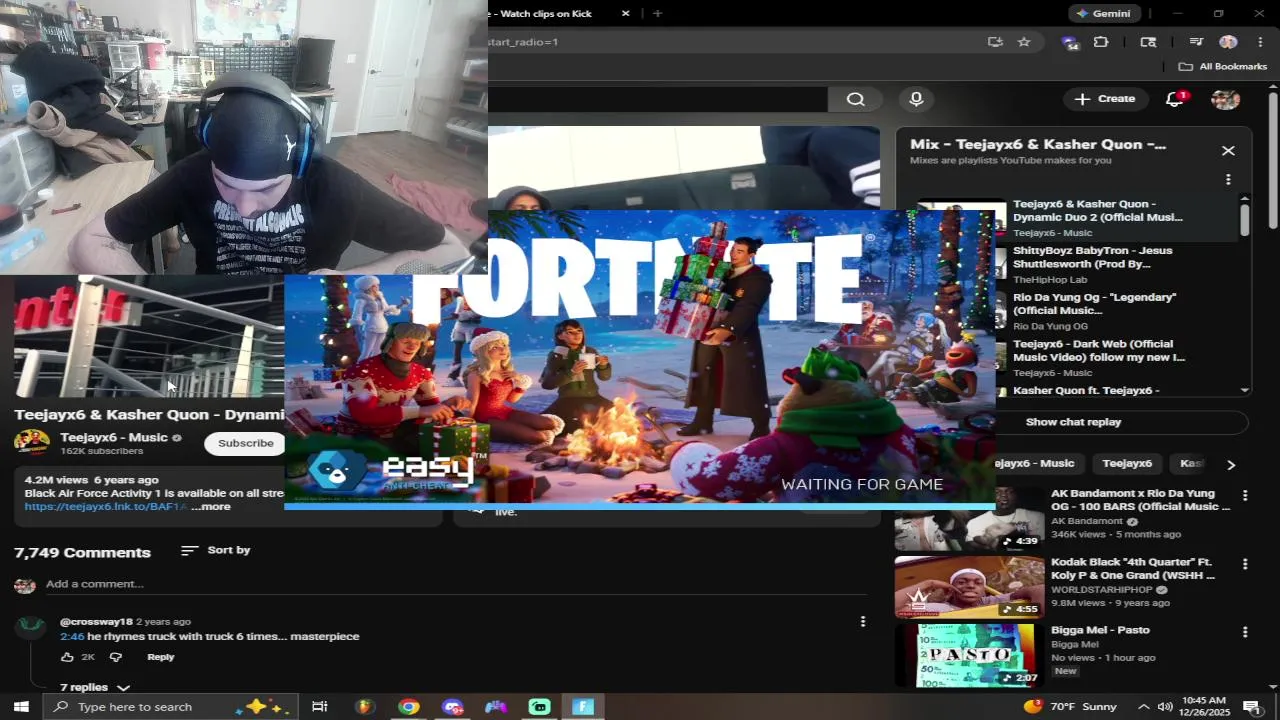Open Chrome media controls icon
This screenshot has width=1280, height=720.
click(1196, 42)
